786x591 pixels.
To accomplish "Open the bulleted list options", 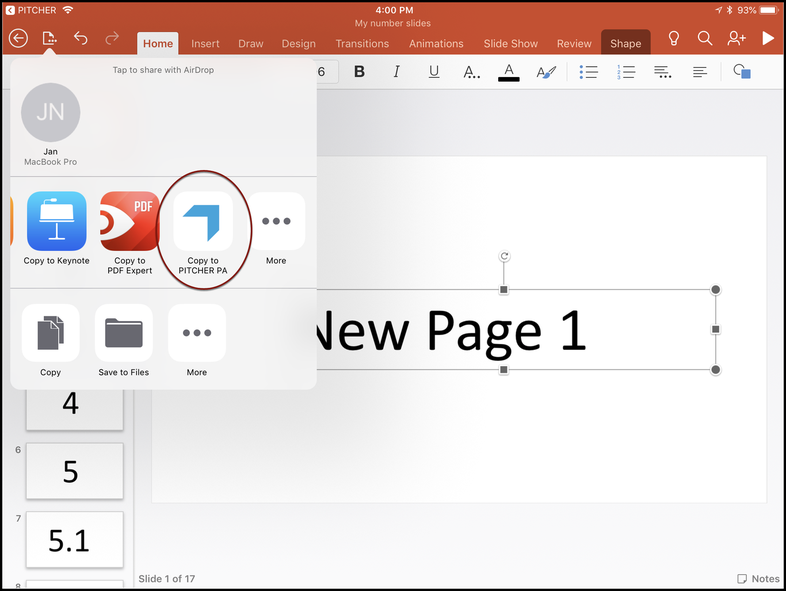I will pyautogui.click(x=590, y=72).
